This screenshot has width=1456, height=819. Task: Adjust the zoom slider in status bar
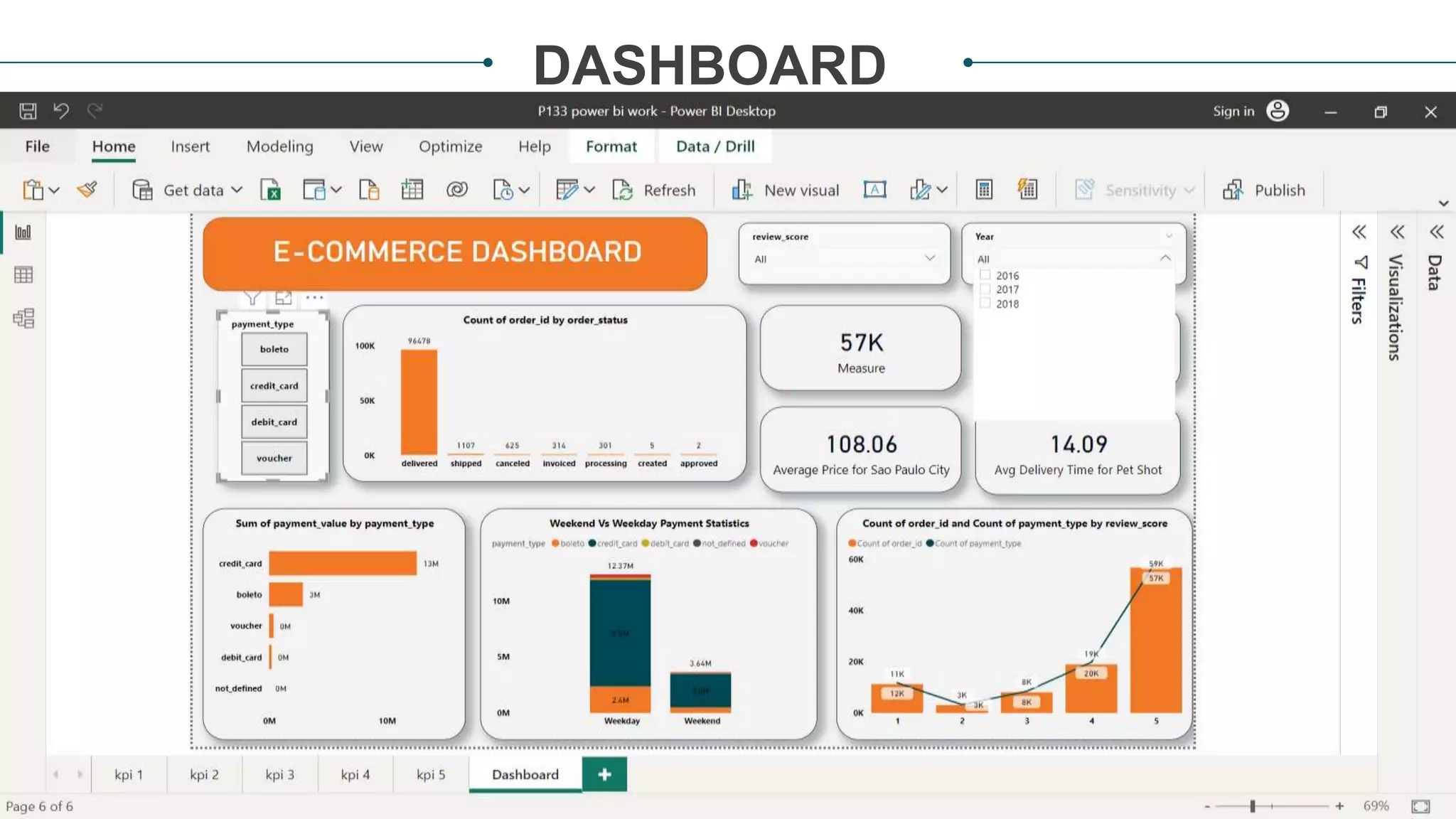[1253, 806]
